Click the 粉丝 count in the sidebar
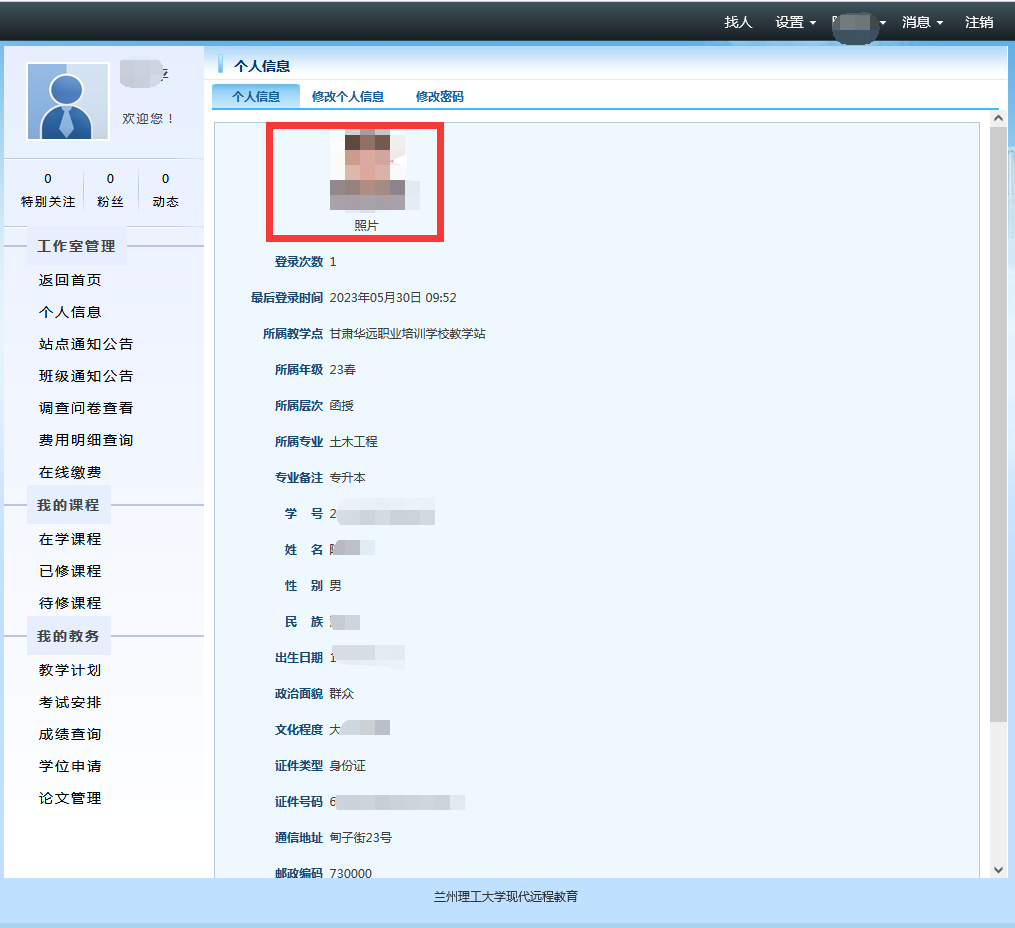The height and width of the screenshot is (928, 1015). [x=110, y=190]
